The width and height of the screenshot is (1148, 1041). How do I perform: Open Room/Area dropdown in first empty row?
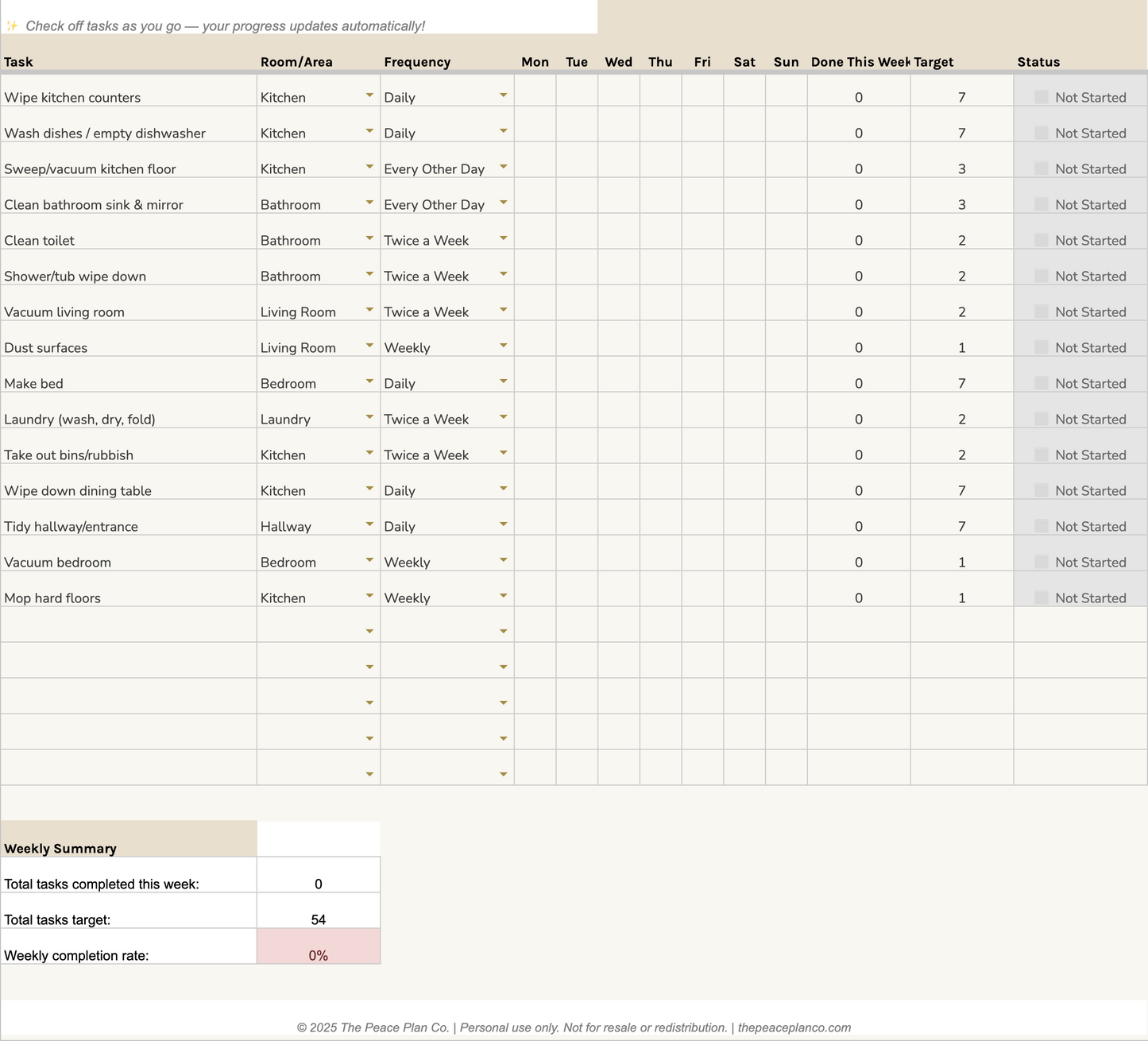pyautogui.click(x=369, y=630)
